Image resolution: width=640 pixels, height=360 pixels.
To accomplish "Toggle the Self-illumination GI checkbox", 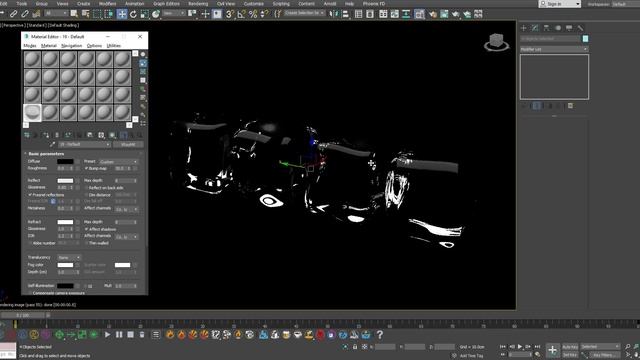I will pyautogui.click(x=86, y=286).
